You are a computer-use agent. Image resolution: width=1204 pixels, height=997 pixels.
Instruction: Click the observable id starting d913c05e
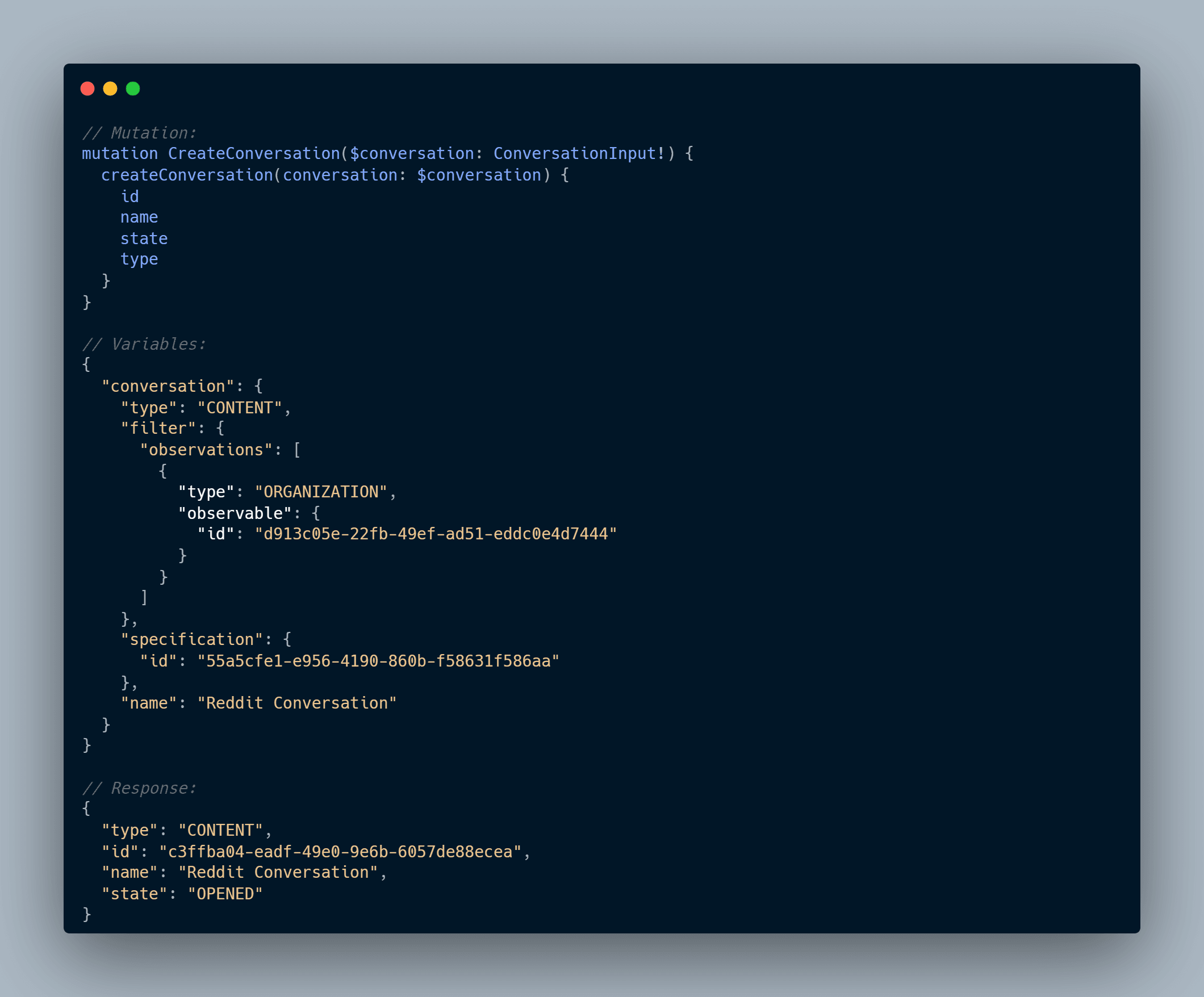pyautogui.click(x=436, y=534)
